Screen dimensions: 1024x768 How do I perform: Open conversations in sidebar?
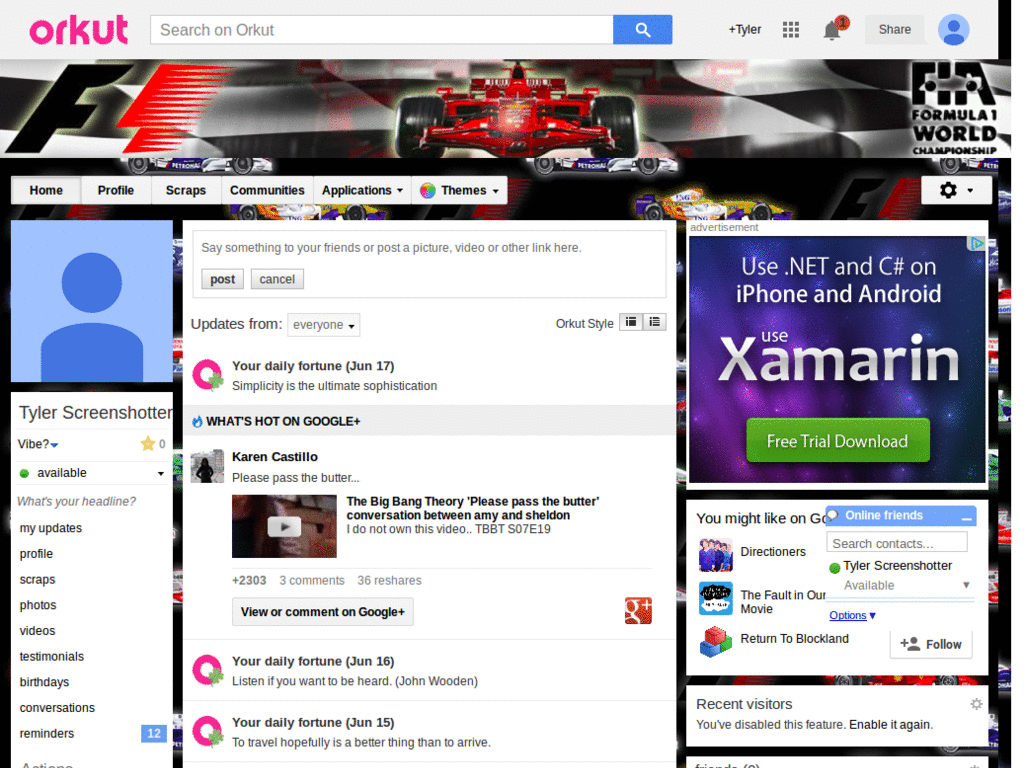click(57, 708)
